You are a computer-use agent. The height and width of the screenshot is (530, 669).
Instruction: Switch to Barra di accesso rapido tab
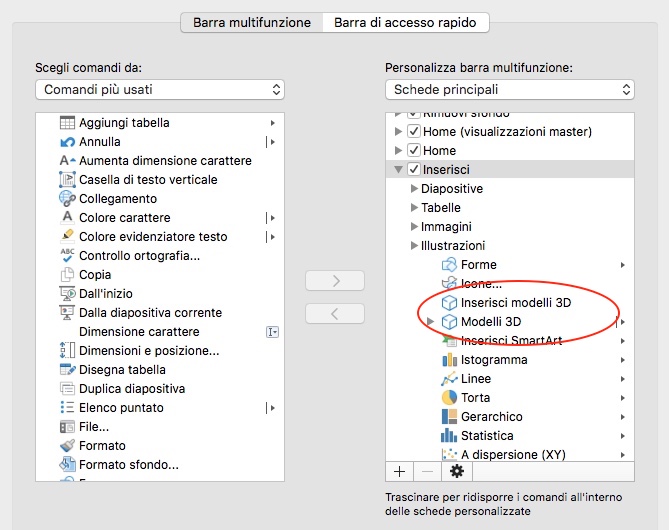pyautogui.click(x=405, y=23)
